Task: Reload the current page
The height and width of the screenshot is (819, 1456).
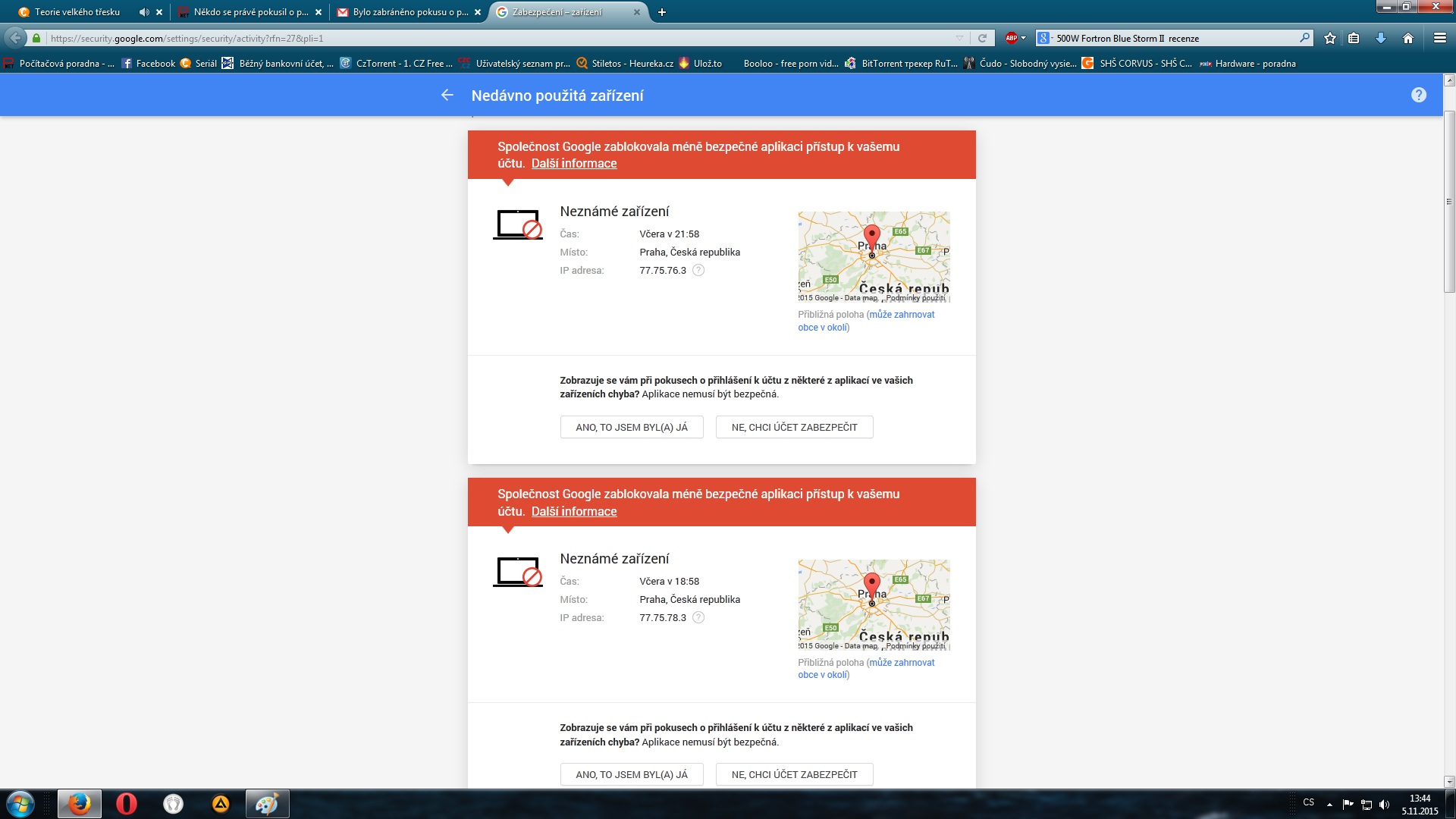Action: (x=982, y=38)
